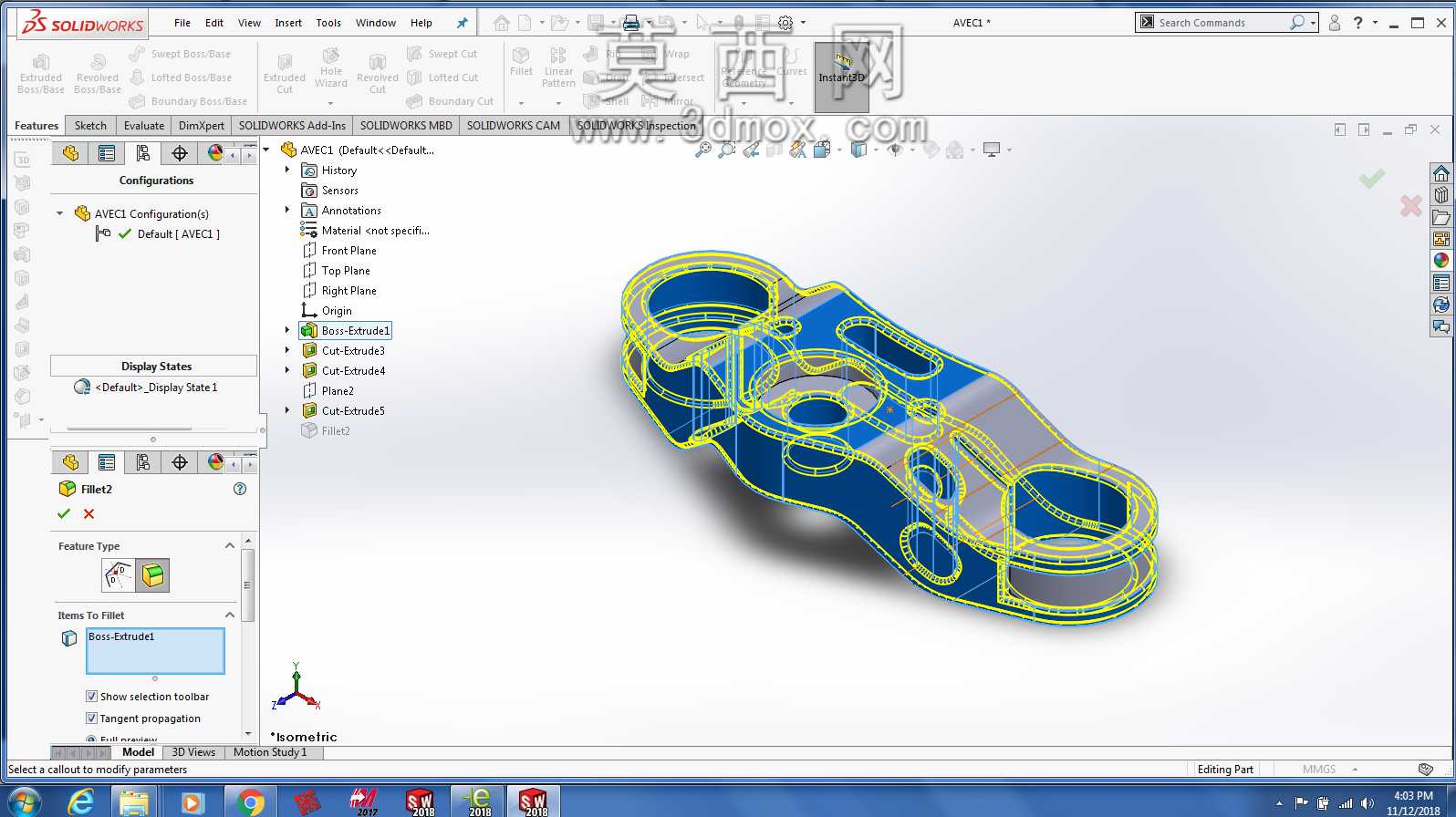The width and height of the screenshot is (1456, 817).
Task: Click the View Settings monitor icon
Action: (992, 150)
